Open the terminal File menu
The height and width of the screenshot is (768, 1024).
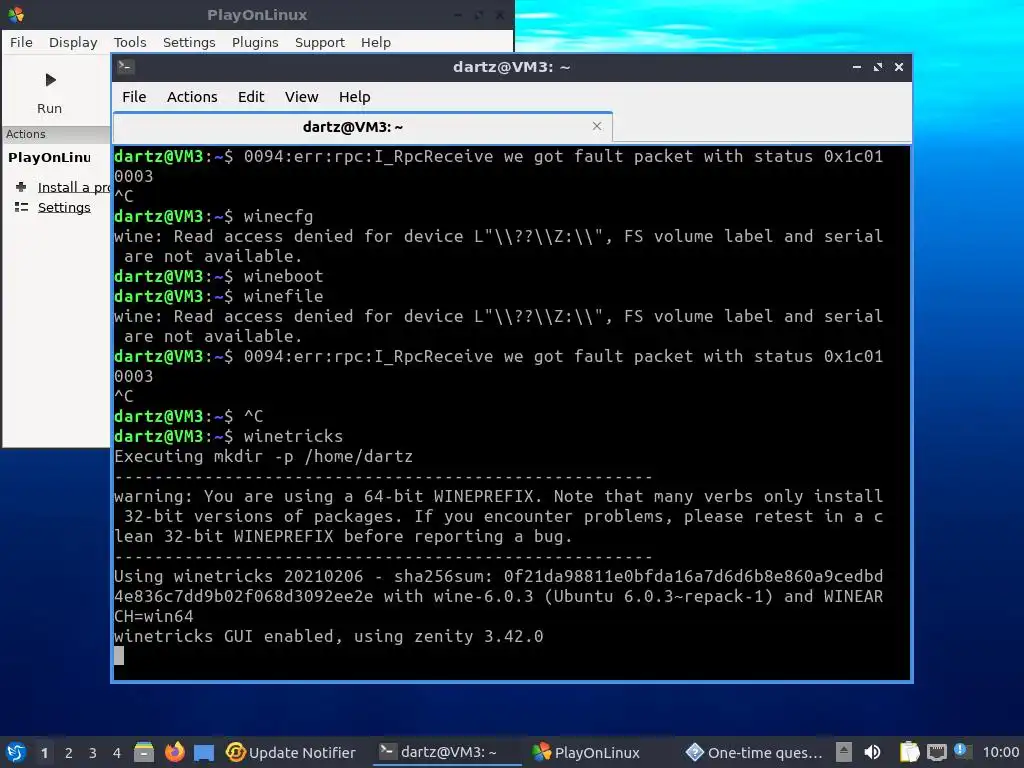point(134,97)
